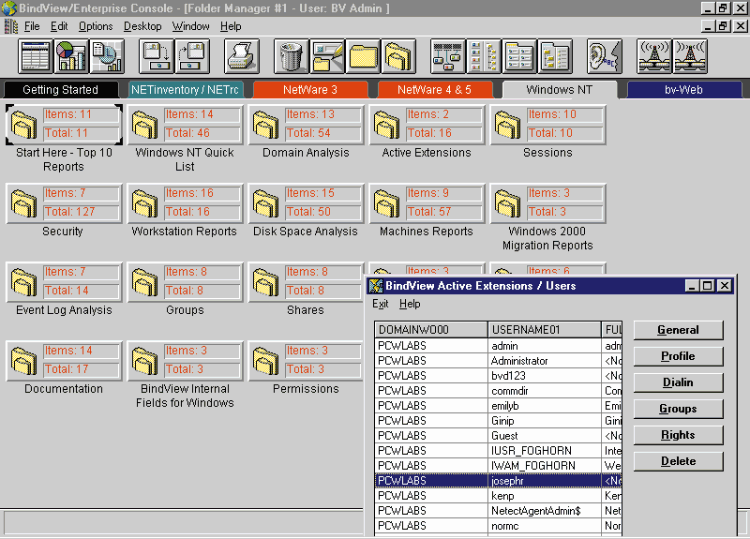Screen dimensions: 750x539
Task: Switch to the NETinventory / NETrc tab
Action: pos(185,89)
